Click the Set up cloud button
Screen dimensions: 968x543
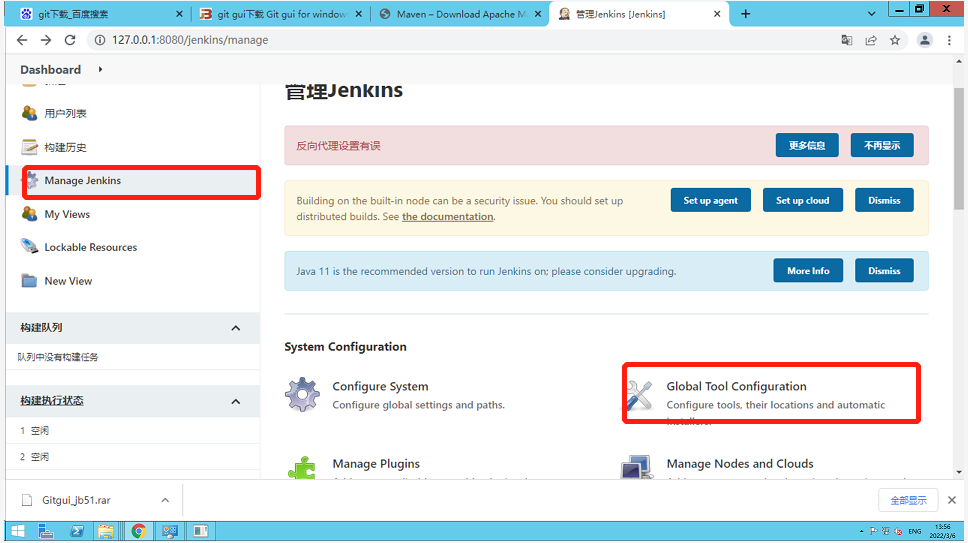[x=803, y=200]
